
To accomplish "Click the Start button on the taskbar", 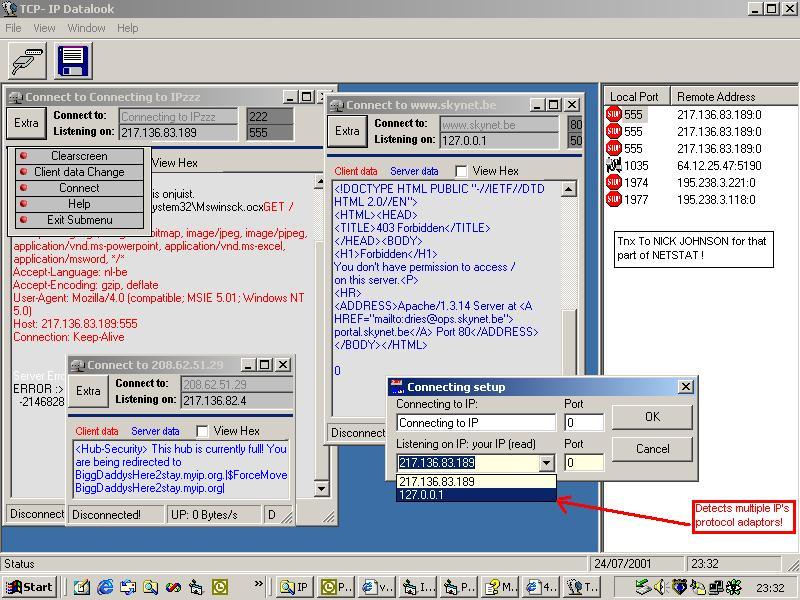I will tap(29, 587).
